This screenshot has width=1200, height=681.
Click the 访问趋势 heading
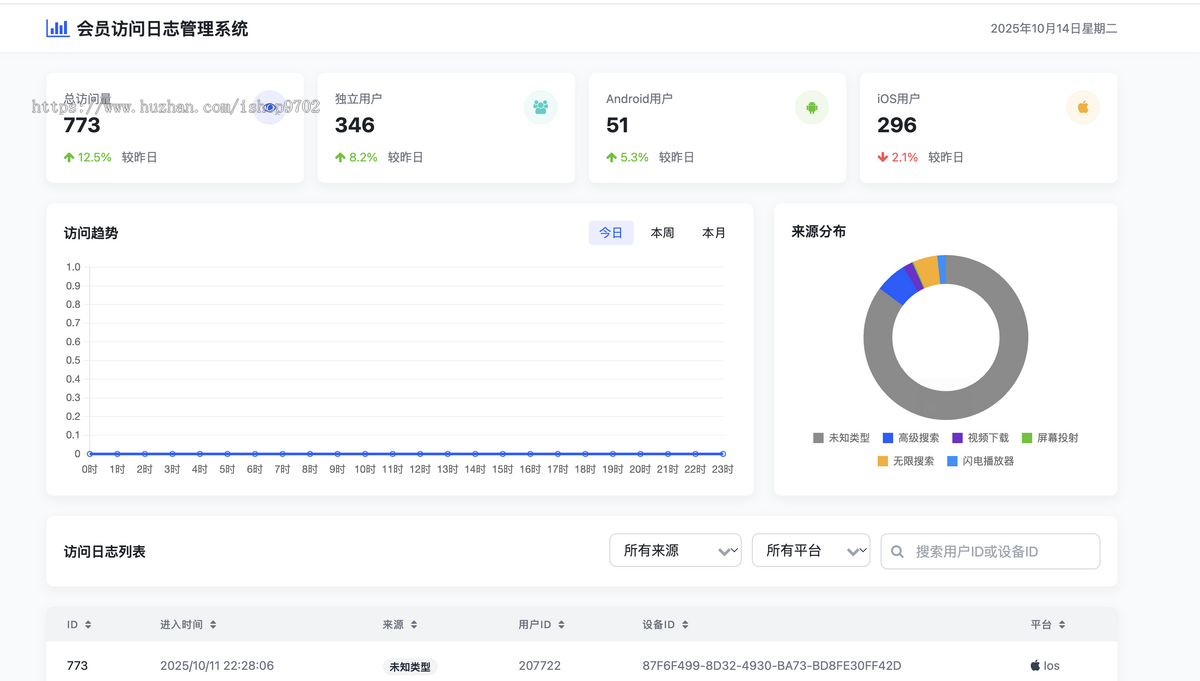click(91, 233)
